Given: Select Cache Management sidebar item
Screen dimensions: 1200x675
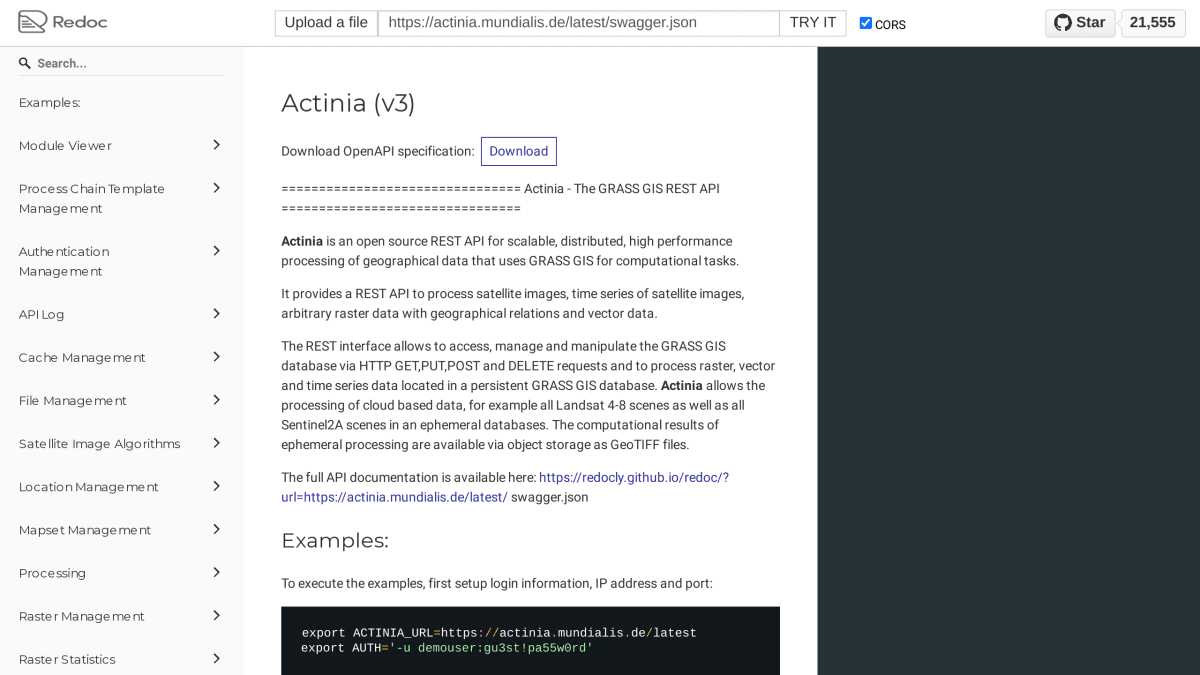Looking at the screenshot, I should (x=121, y=357).
